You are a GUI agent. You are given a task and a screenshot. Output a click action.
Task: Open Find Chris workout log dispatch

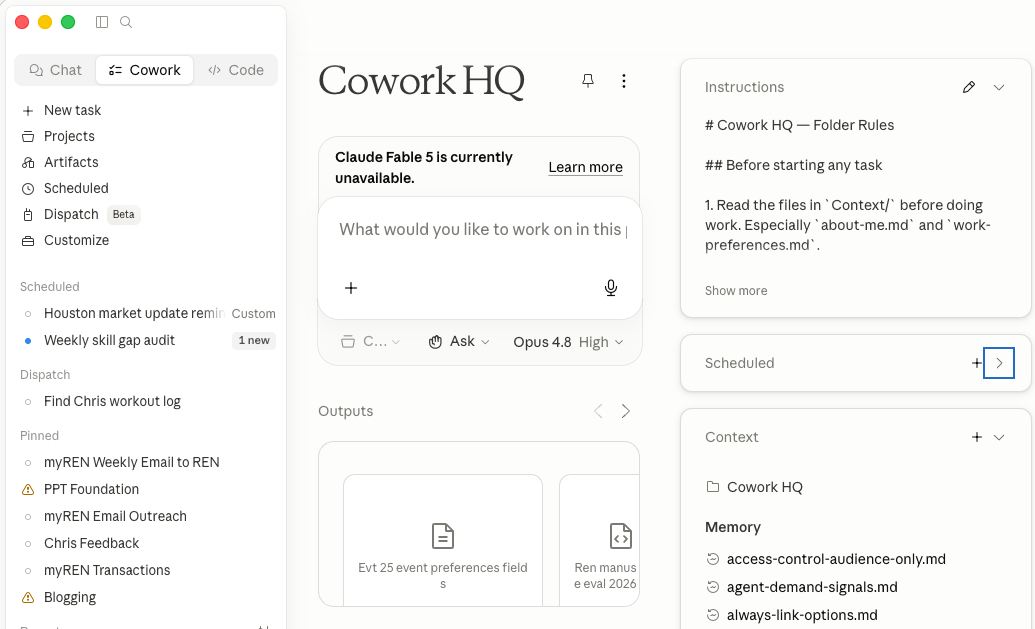tap(112, 401)
